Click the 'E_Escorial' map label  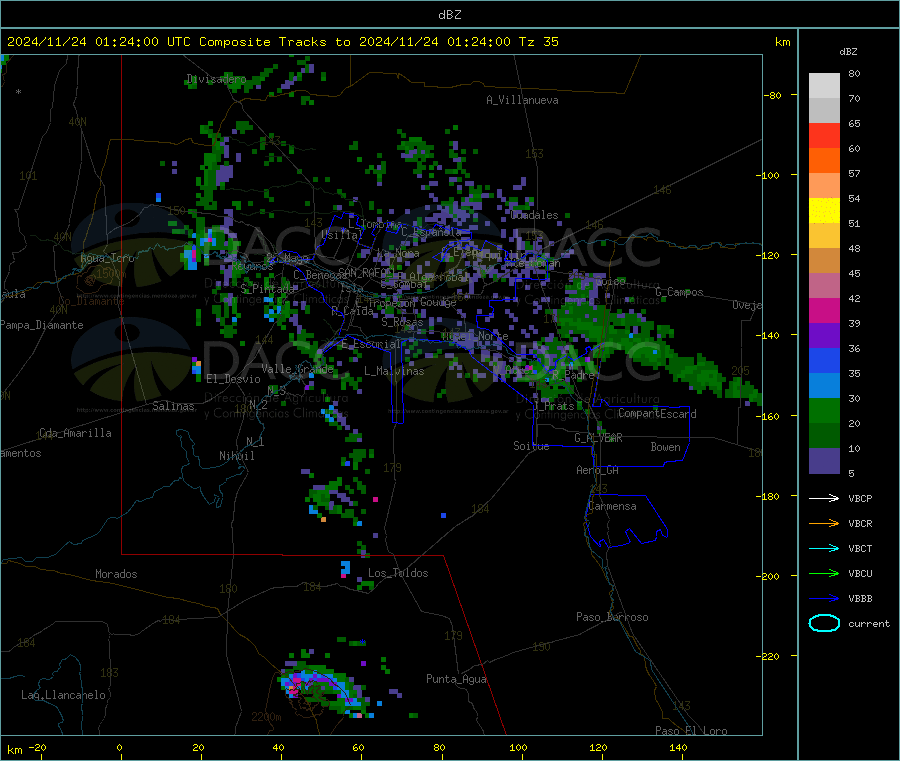point(370,344)
